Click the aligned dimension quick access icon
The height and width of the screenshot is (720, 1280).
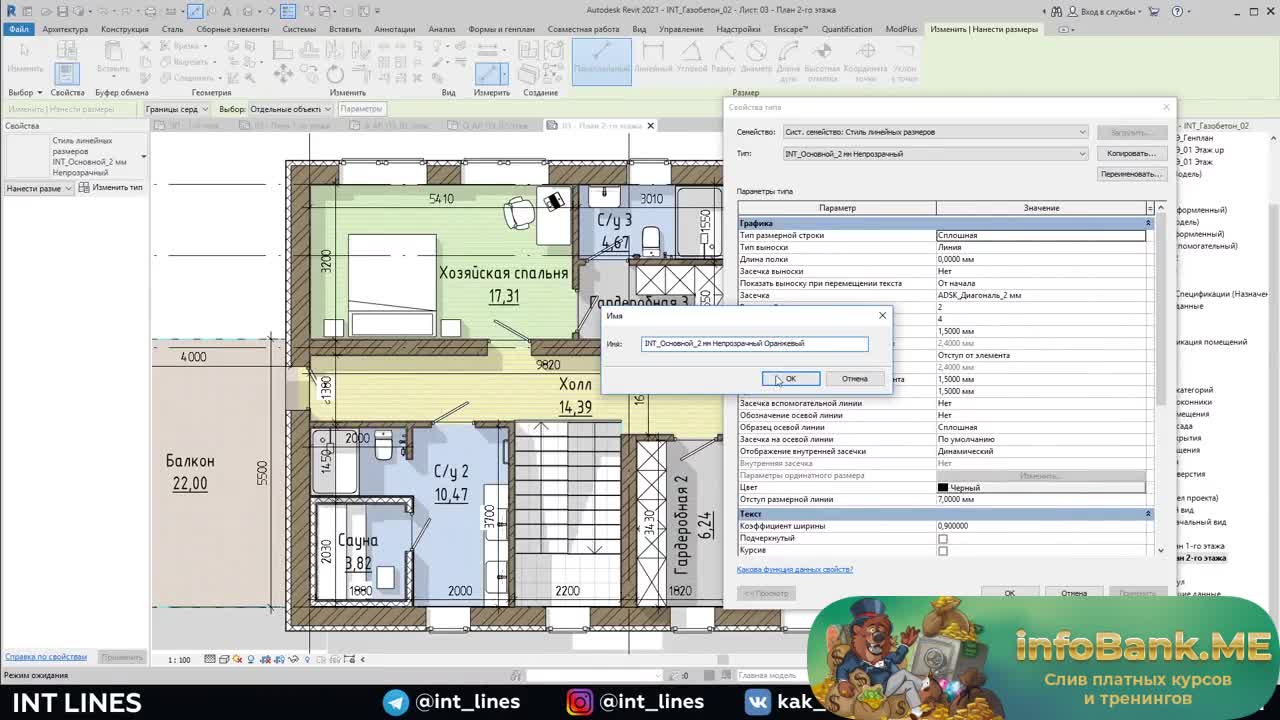[x=194, y=12]
